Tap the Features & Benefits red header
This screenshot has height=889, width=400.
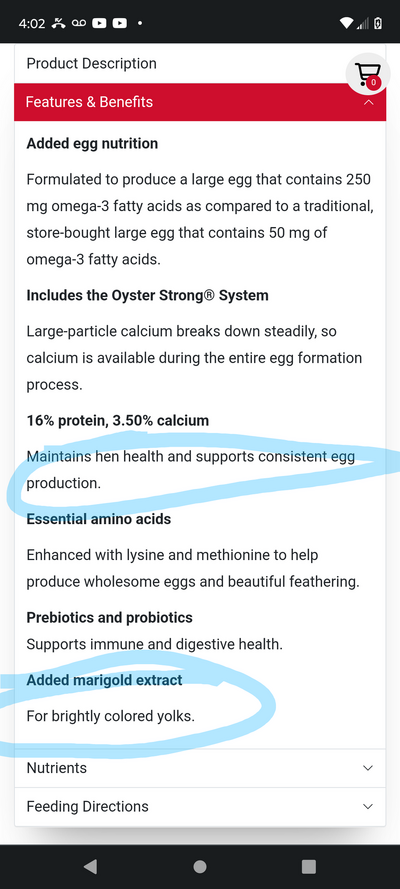coord(200,102)
